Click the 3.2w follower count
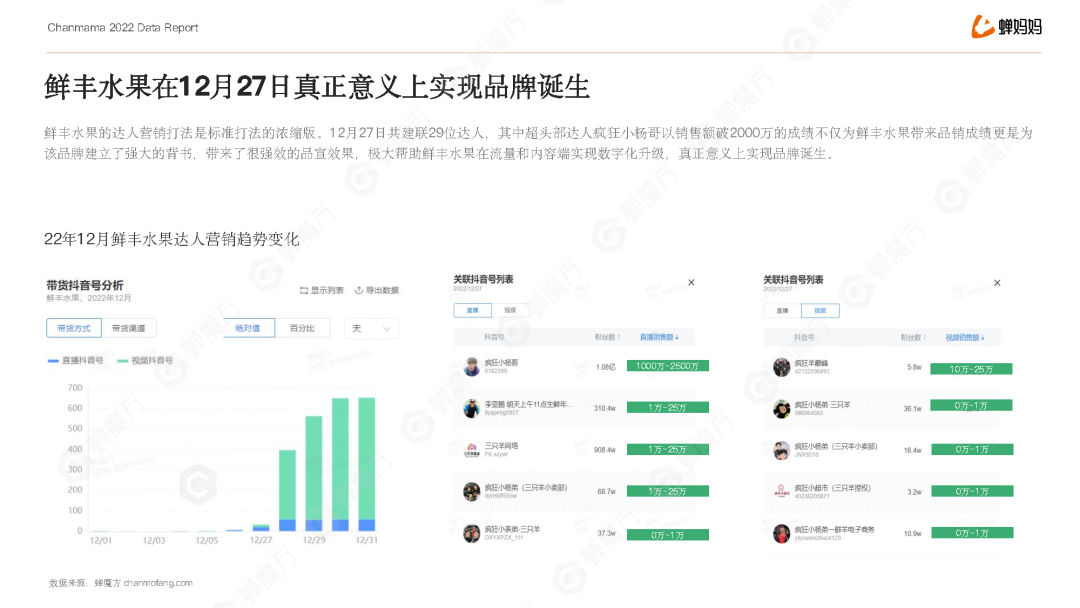 (x=915, y=492)
